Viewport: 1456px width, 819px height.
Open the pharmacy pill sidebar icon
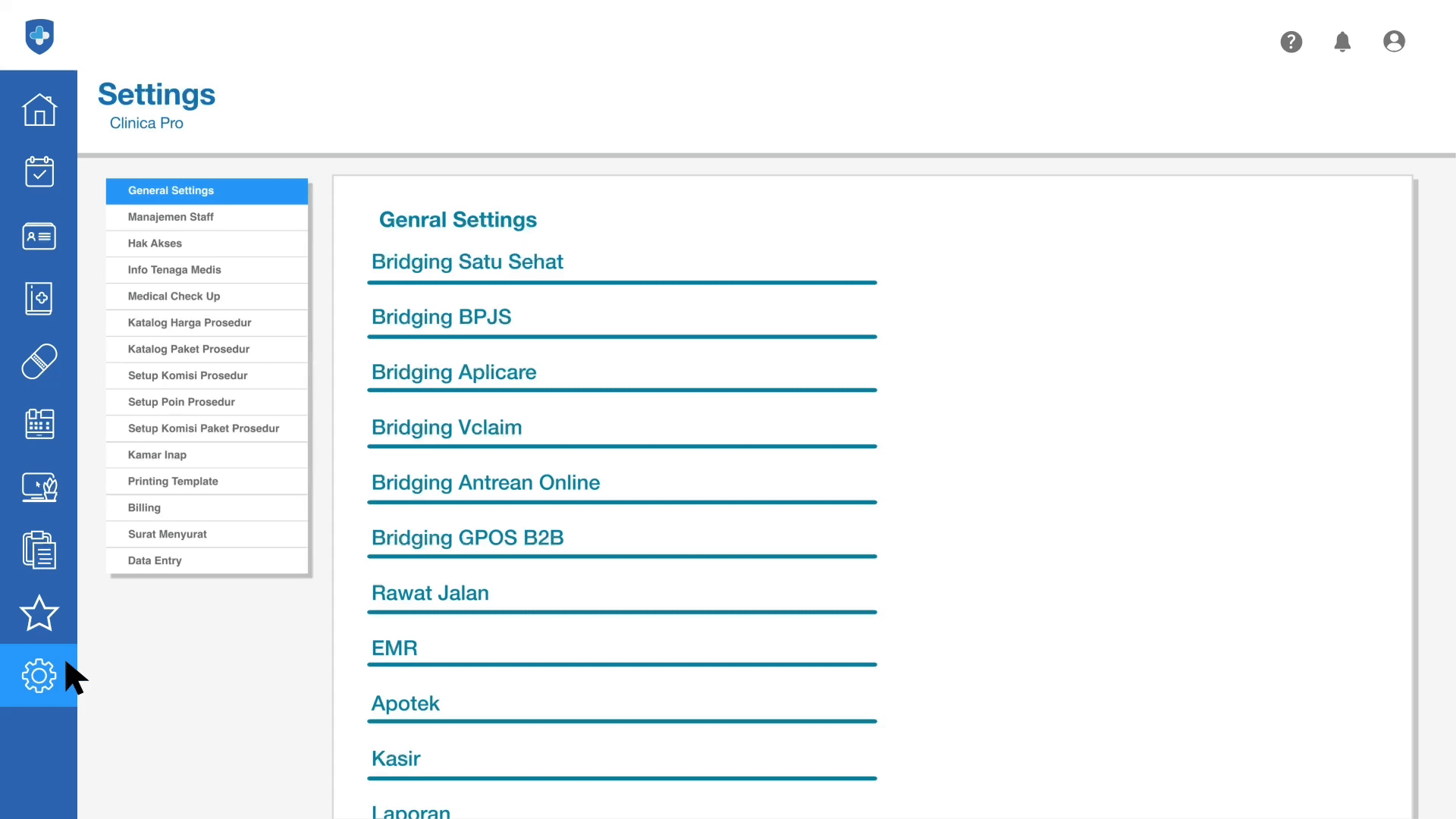click(39, 362)
